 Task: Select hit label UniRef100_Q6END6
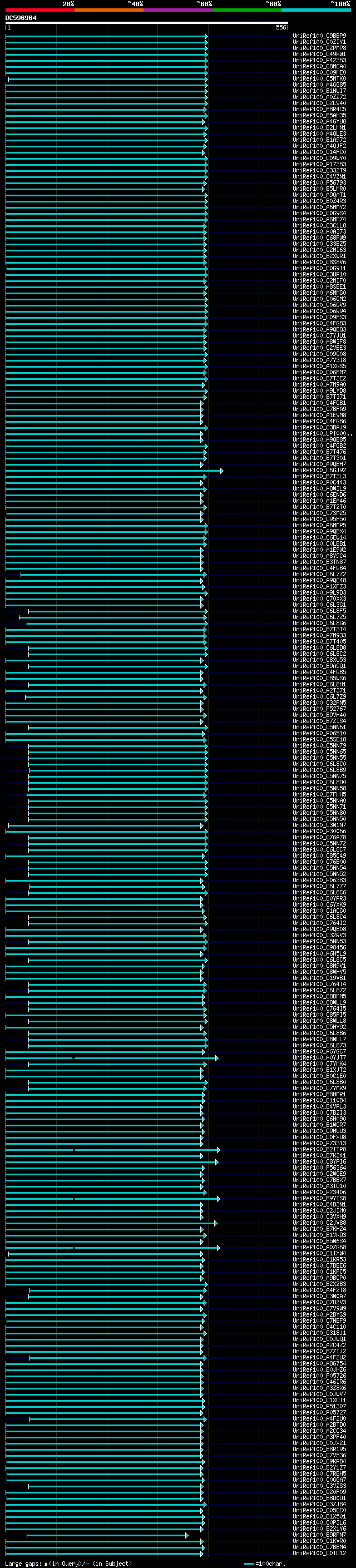(x=319, y=495)
